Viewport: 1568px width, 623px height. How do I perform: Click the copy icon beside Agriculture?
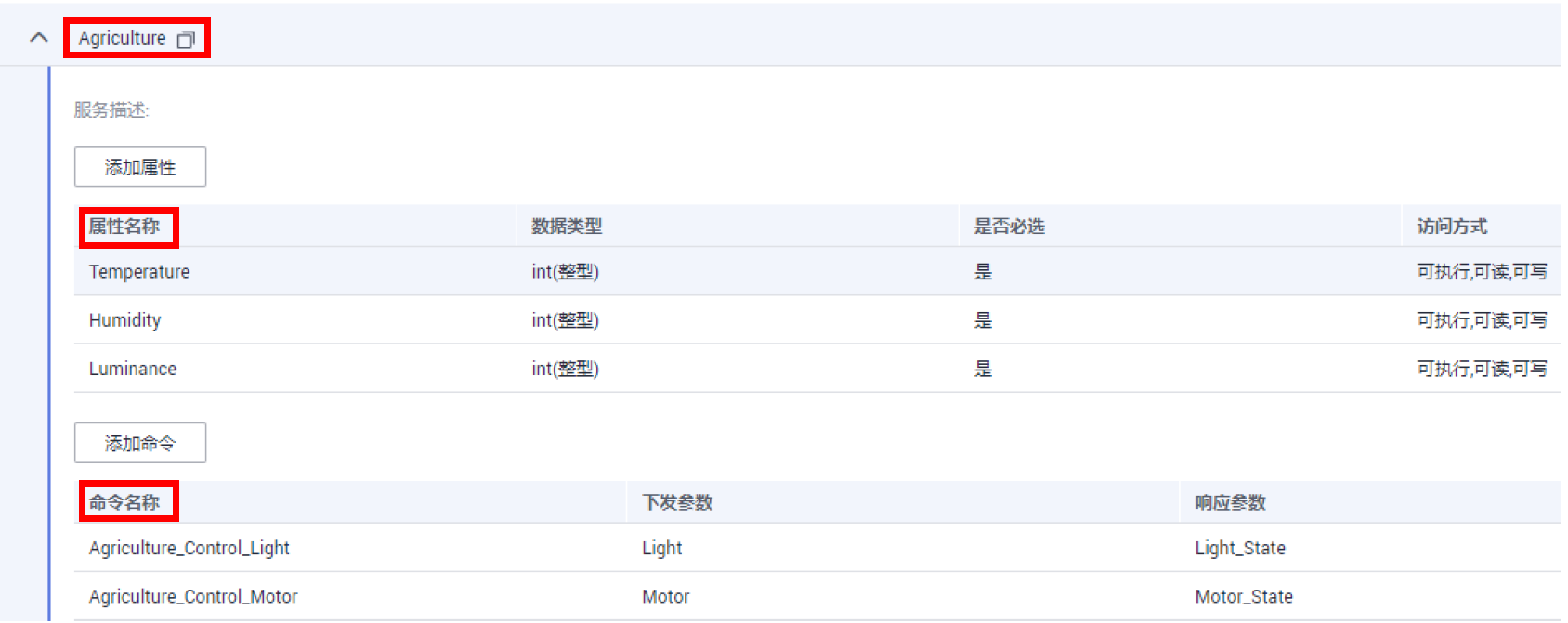186,39
